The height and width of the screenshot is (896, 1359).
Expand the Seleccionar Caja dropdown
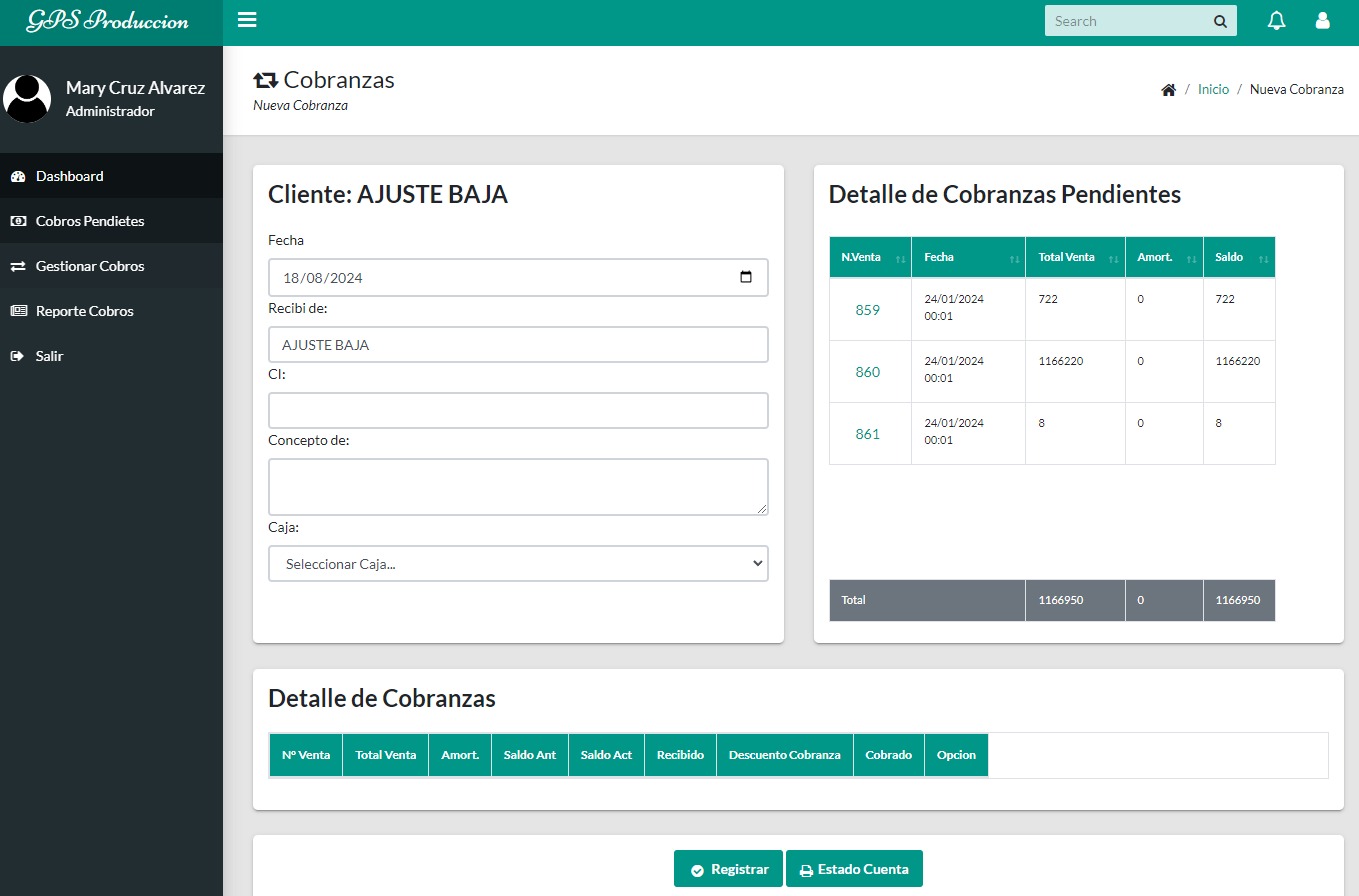click(518, 564)
